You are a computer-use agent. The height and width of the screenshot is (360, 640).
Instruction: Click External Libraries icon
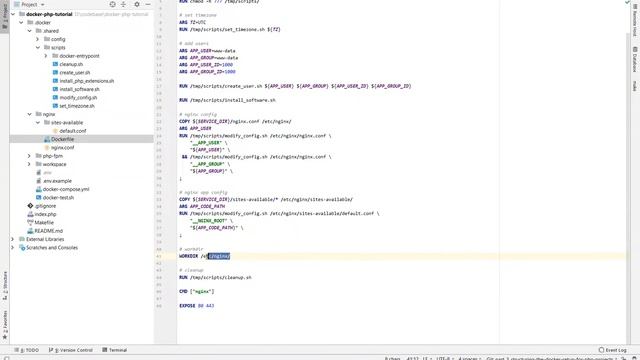(x=22, y=239)
